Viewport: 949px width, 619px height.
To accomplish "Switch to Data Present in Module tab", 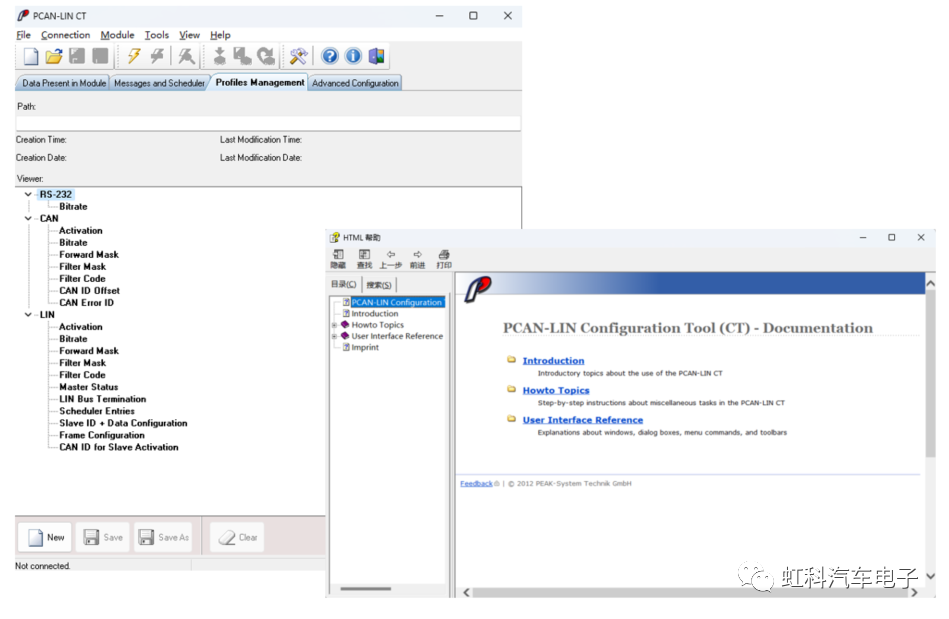I will tap(64, 83).
